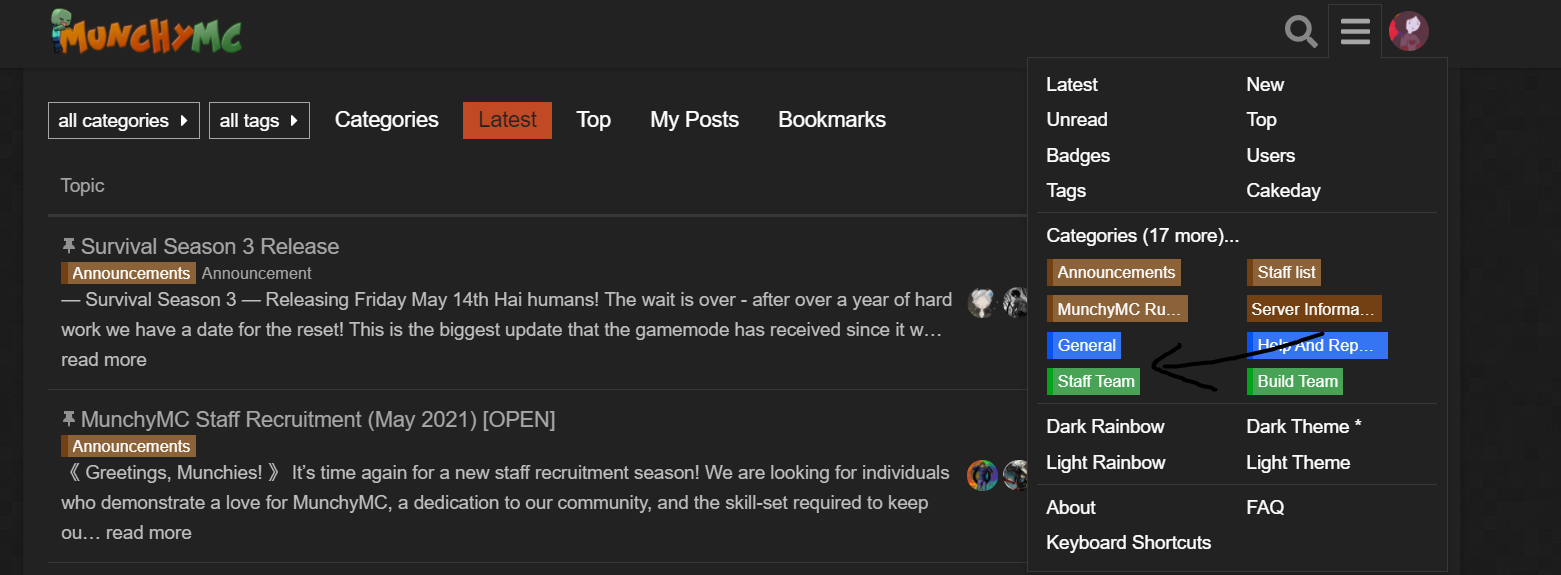Screen dimensions: 1561x575
Task: Click first poster avatar on Staff Recruitment topic
Action: click(982, 475)
